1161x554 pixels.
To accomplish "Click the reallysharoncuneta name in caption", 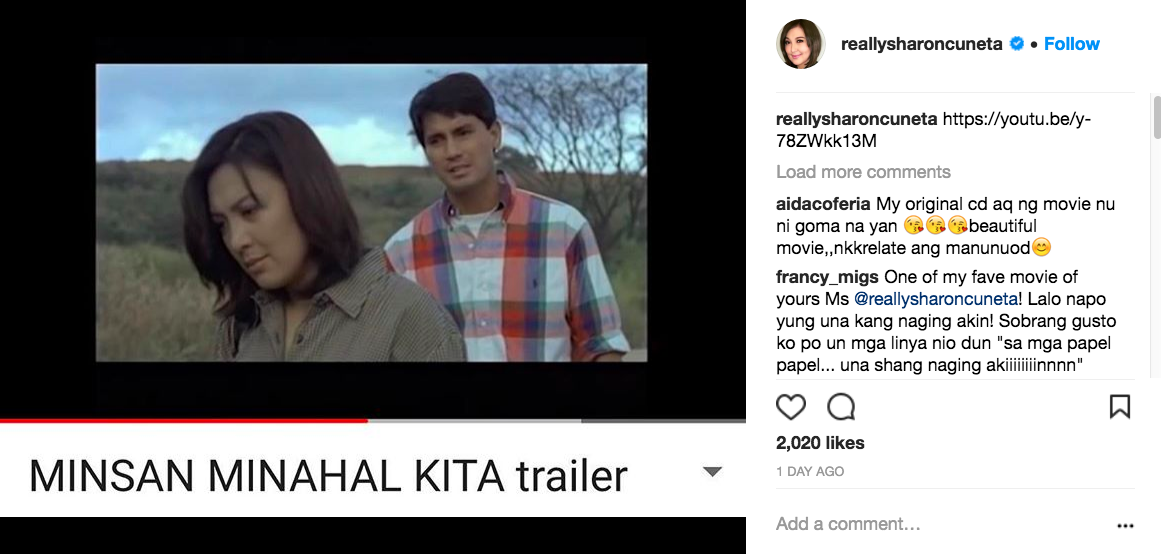I will 857,119.
